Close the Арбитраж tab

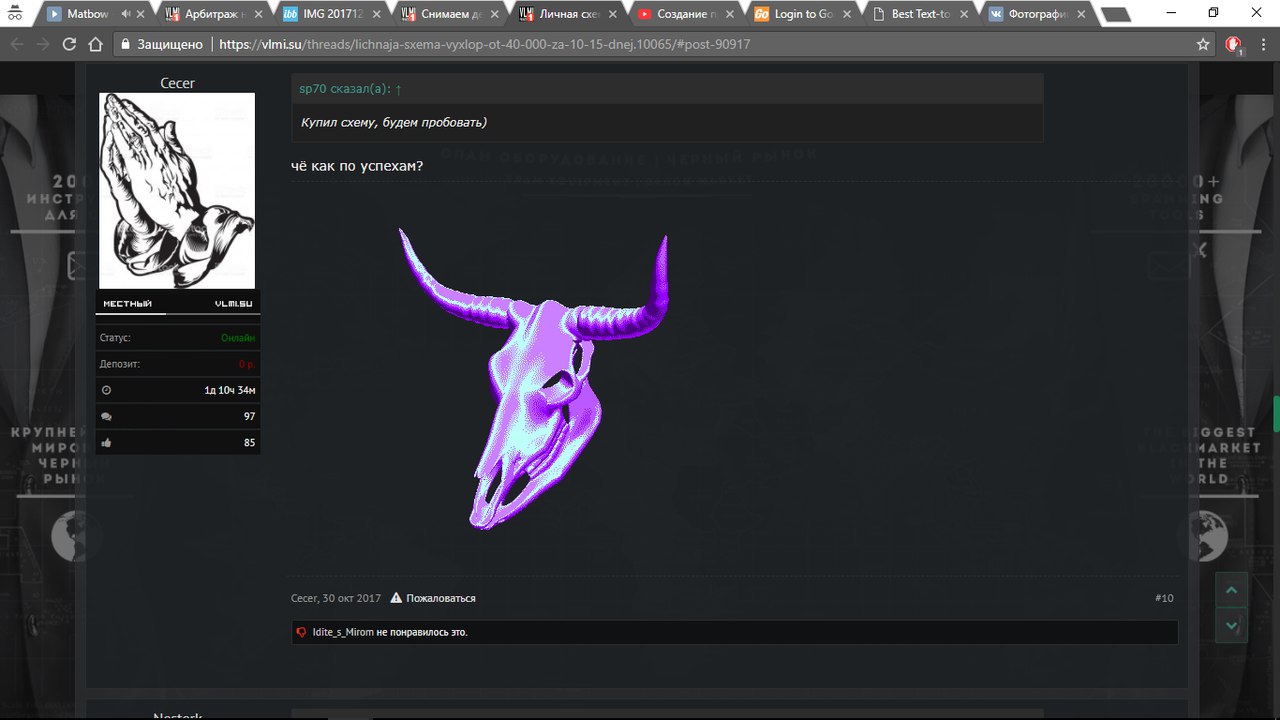coord(258,14)
